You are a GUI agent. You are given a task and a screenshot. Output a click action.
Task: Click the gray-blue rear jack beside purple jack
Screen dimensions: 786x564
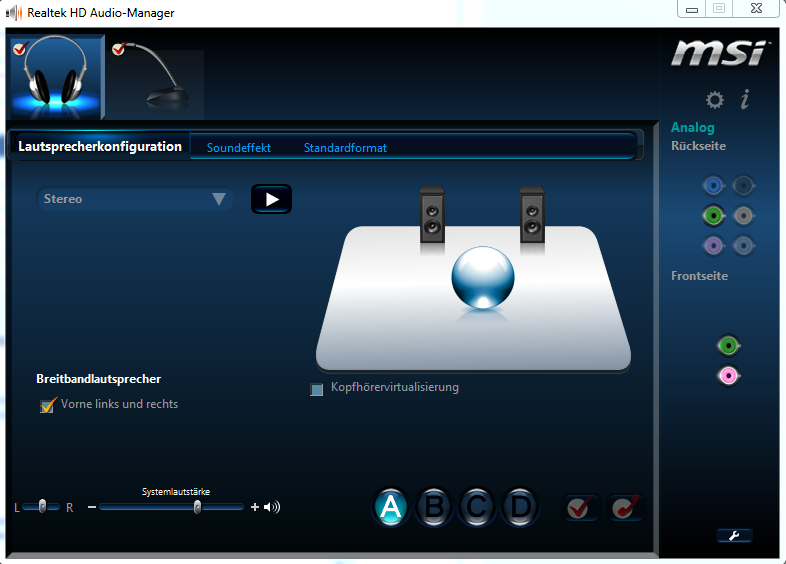pyautogui.click(x=744, y=246)
